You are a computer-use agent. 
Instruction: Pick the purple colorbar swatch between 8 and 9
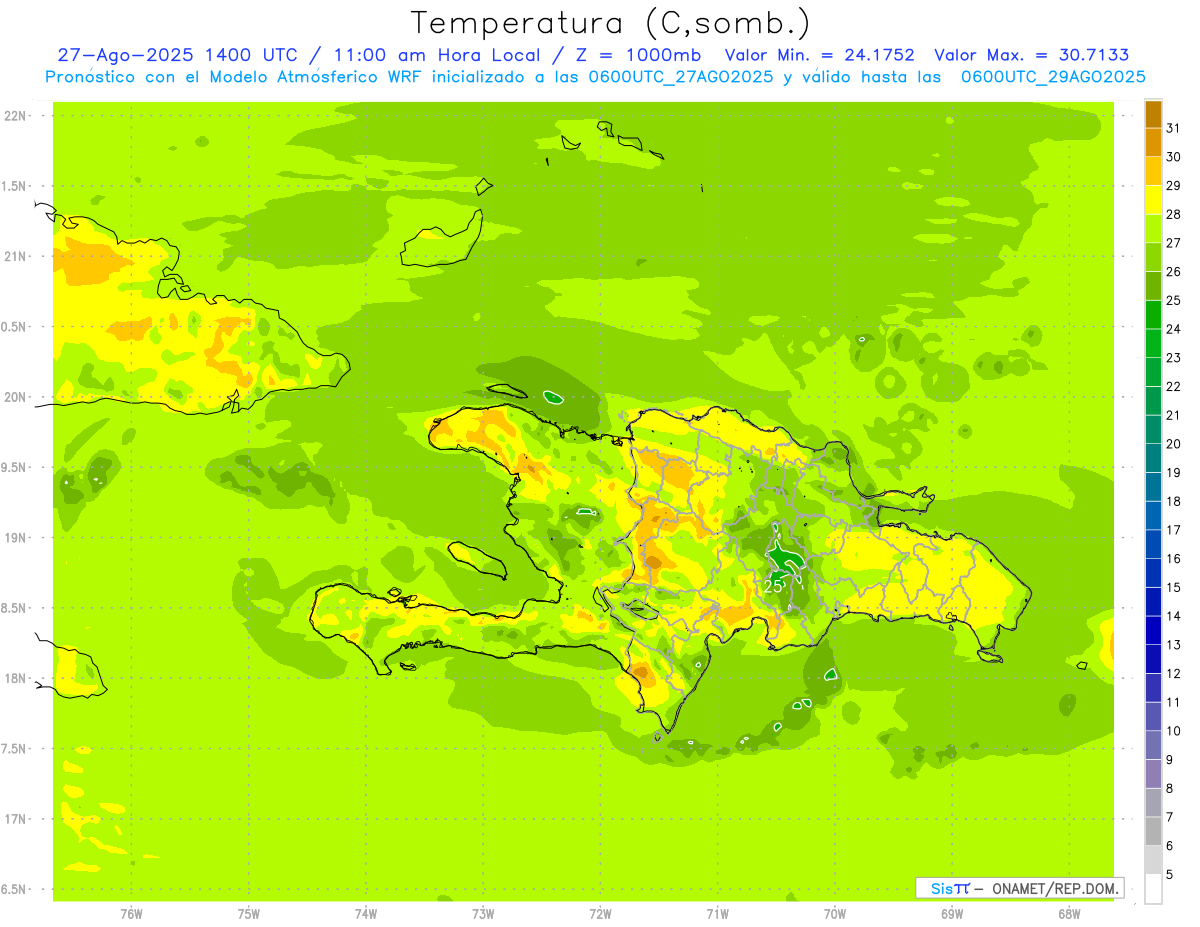pyautogui.click(x=1153, y=774)
